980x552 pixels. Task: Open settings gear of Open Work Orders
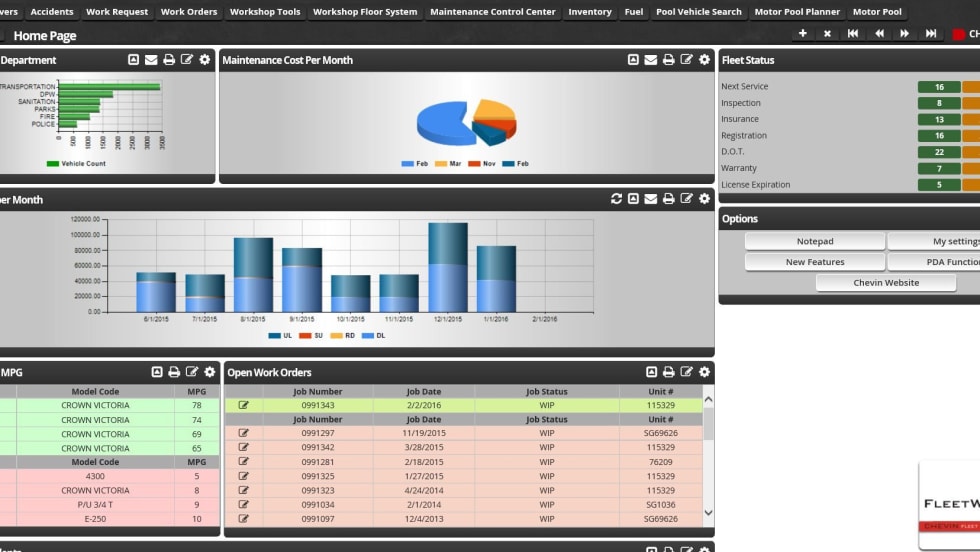pos(704,372)
